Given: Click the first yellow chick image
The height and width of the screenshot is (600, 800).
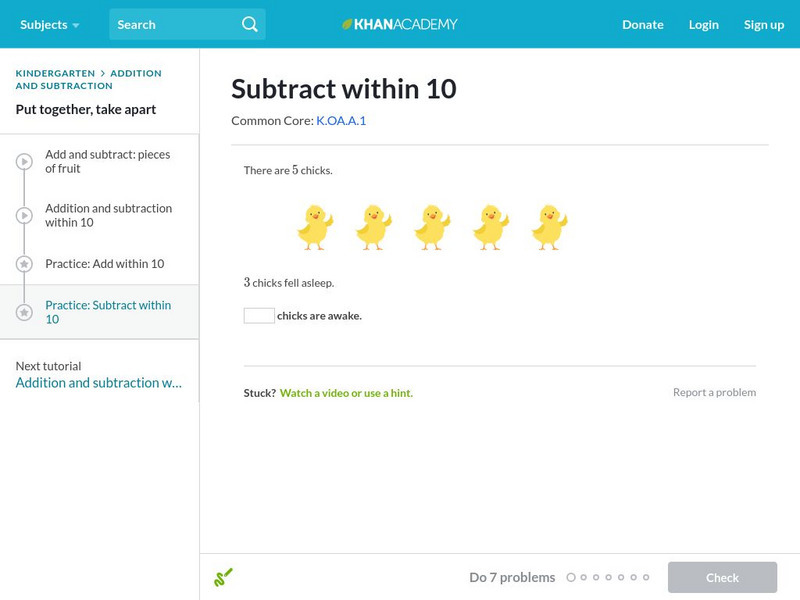Looking at the screenshot, I should point(315,227).
